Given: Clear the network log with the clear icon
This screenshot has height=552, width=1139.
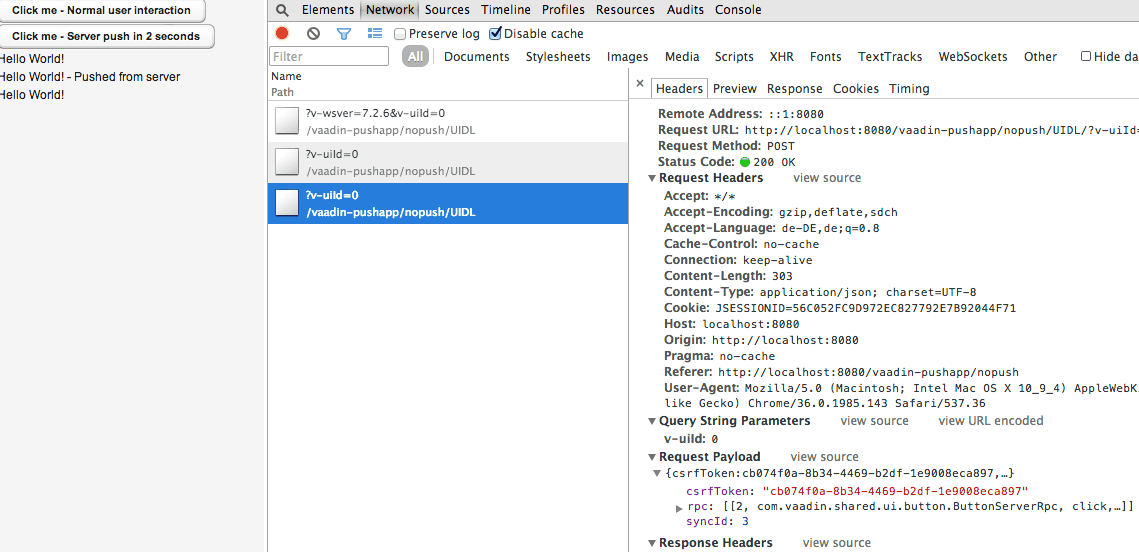Looking at the screenshot, I should (313, 33).
